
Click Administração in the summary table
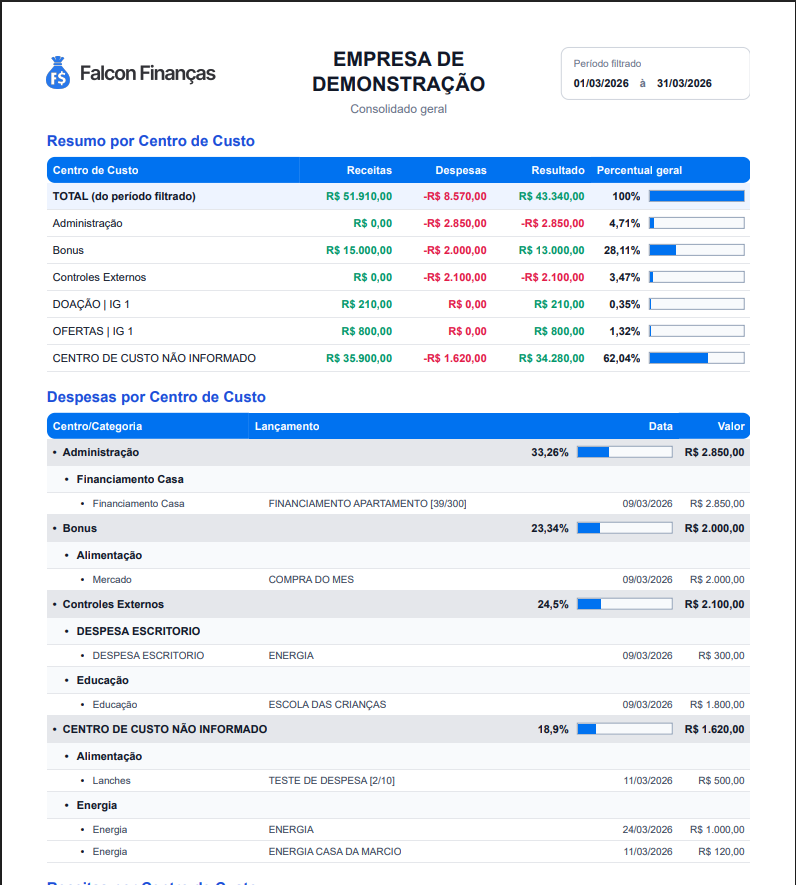coord(88,224)
